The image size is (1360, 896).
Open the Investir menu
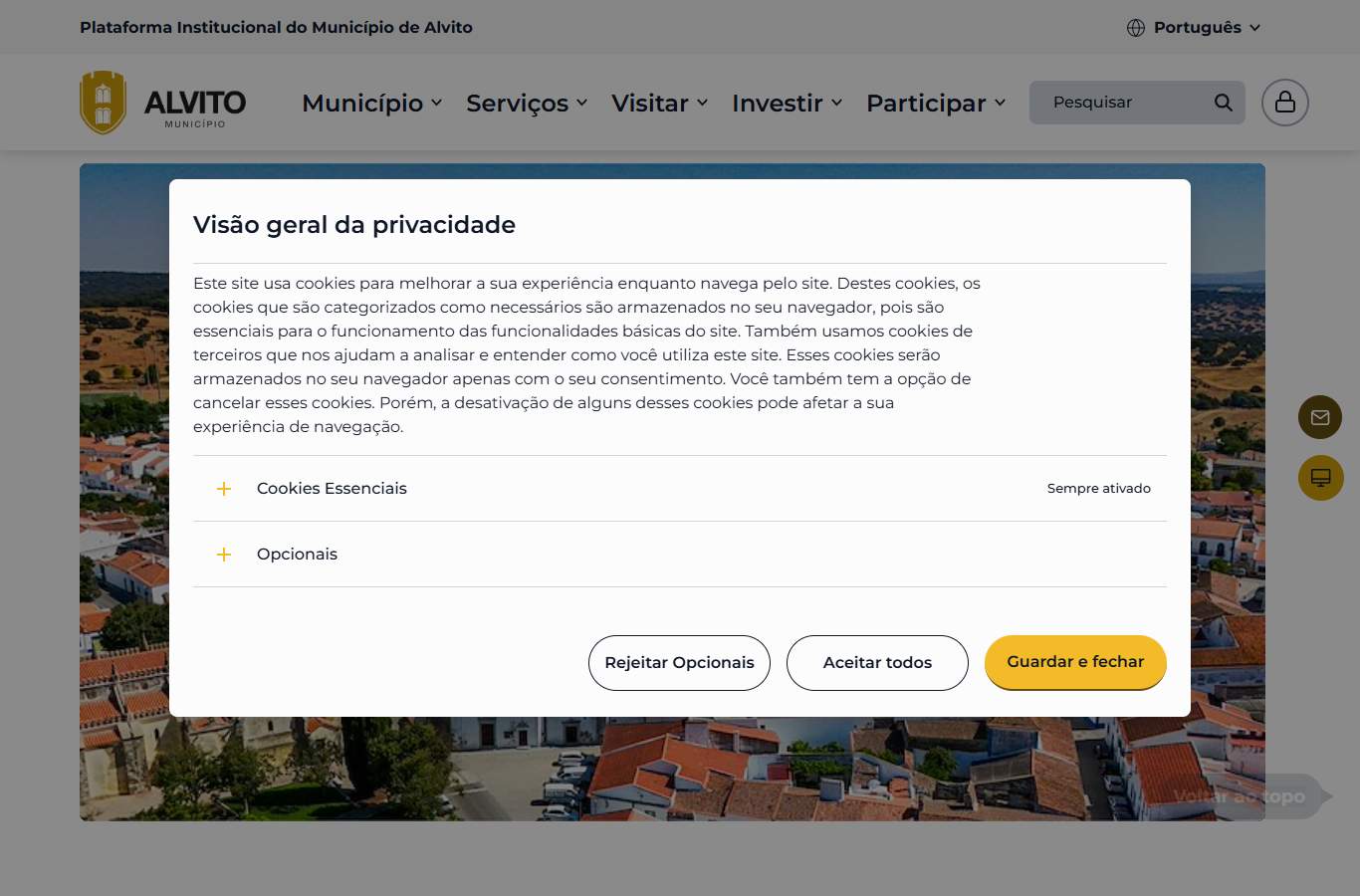pos(788,103)
